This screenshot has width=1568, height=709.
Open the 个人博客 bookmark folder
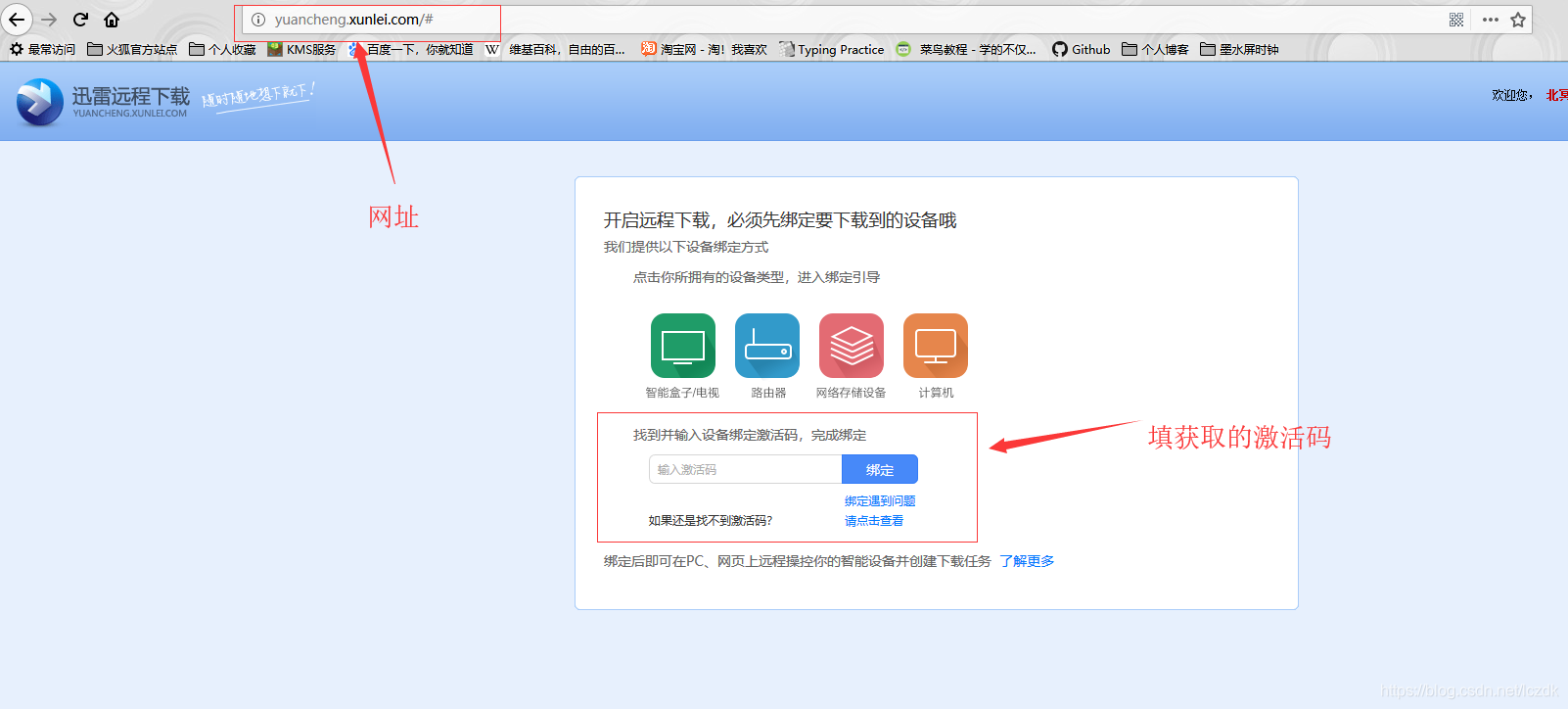click(1155, 49)
